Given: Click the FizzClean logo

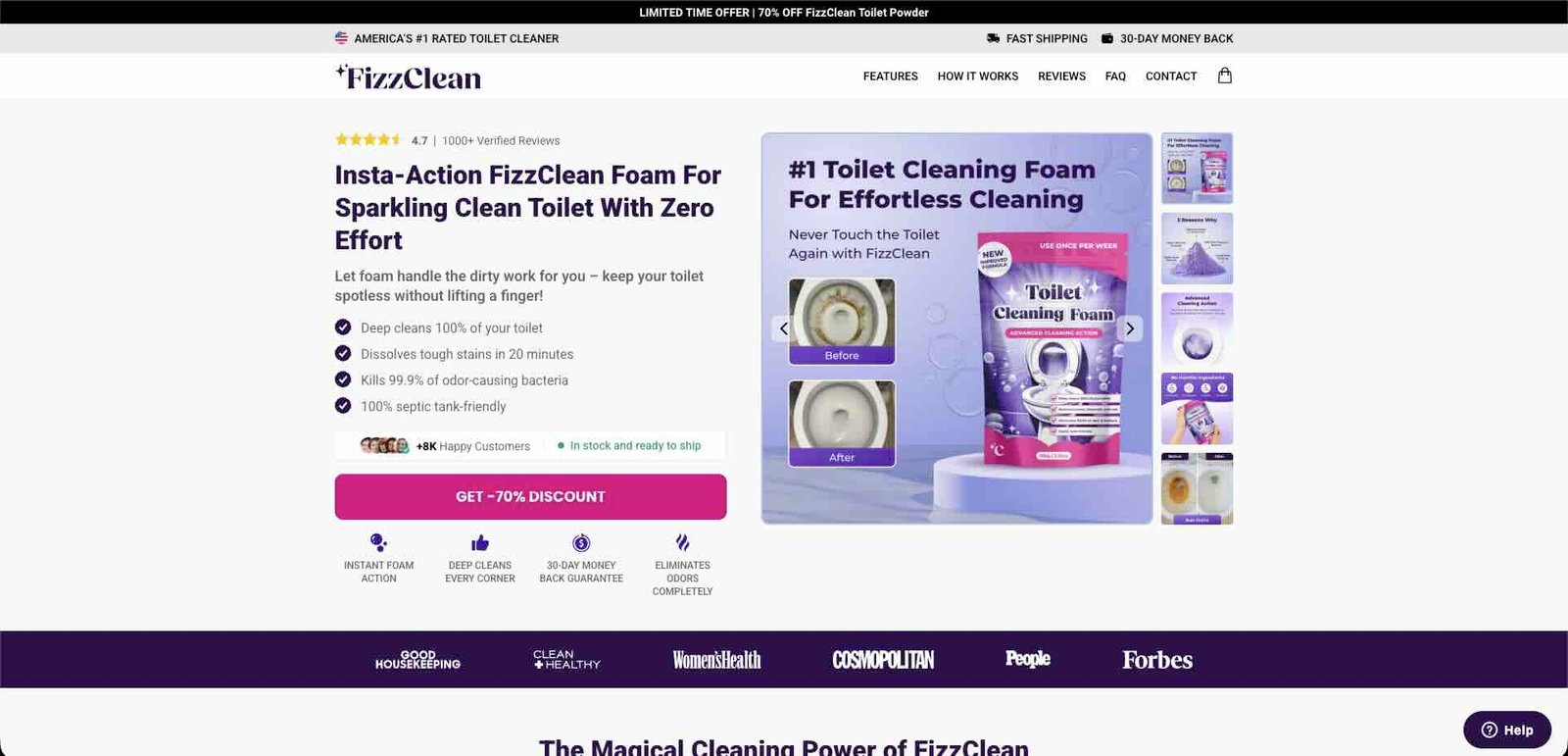Looking at the screenshot, I should 408,76.
